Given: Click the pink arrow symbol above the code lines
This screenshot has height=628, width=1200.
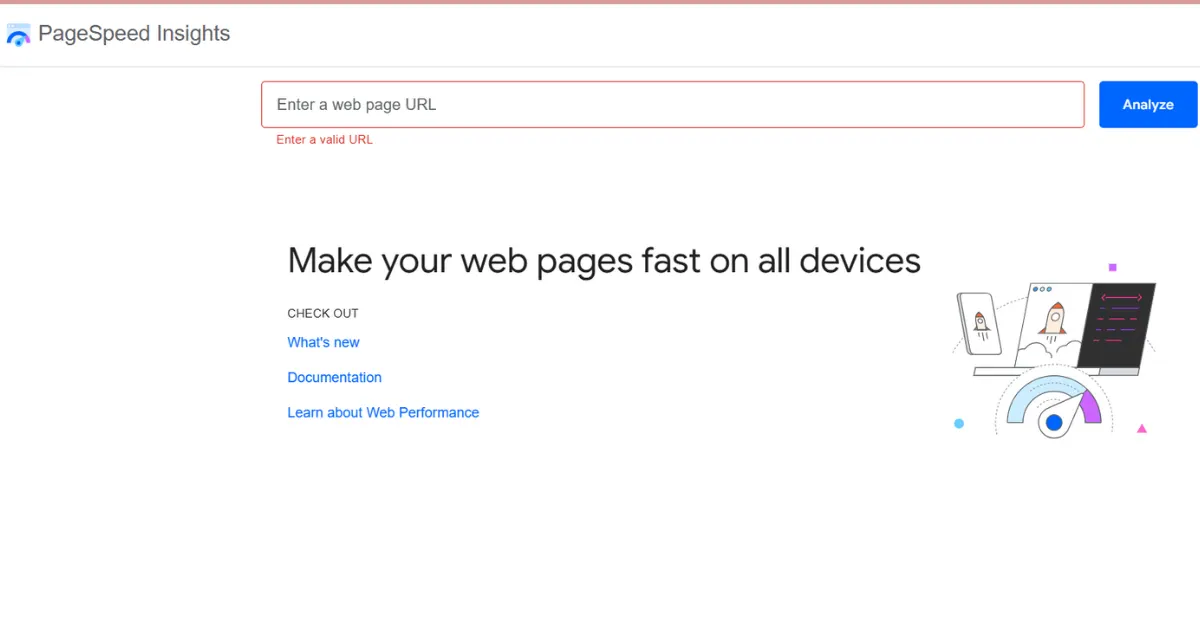Looking at the screenshot, I should tap(1121, 297).
